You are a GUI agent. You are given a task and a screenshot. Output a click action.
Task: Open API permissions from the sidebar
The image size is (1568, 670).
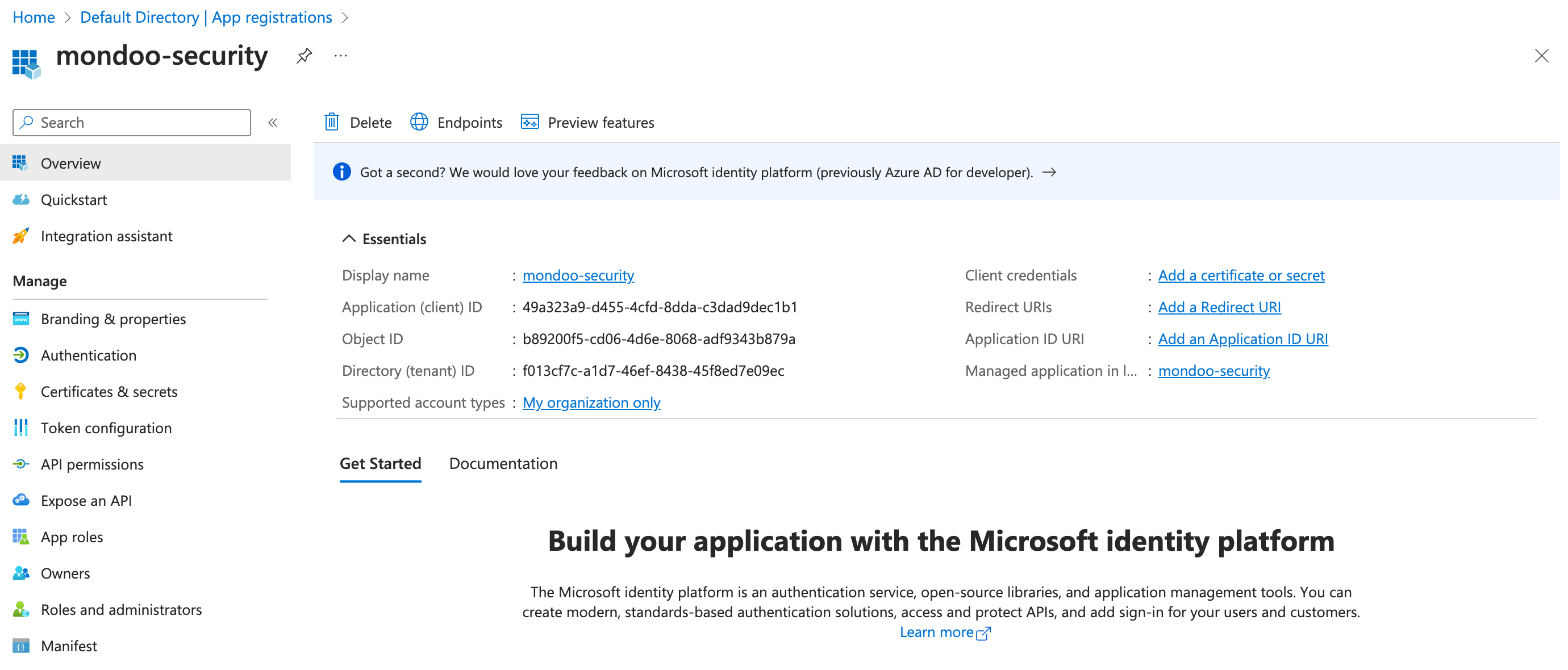(93, 464)
